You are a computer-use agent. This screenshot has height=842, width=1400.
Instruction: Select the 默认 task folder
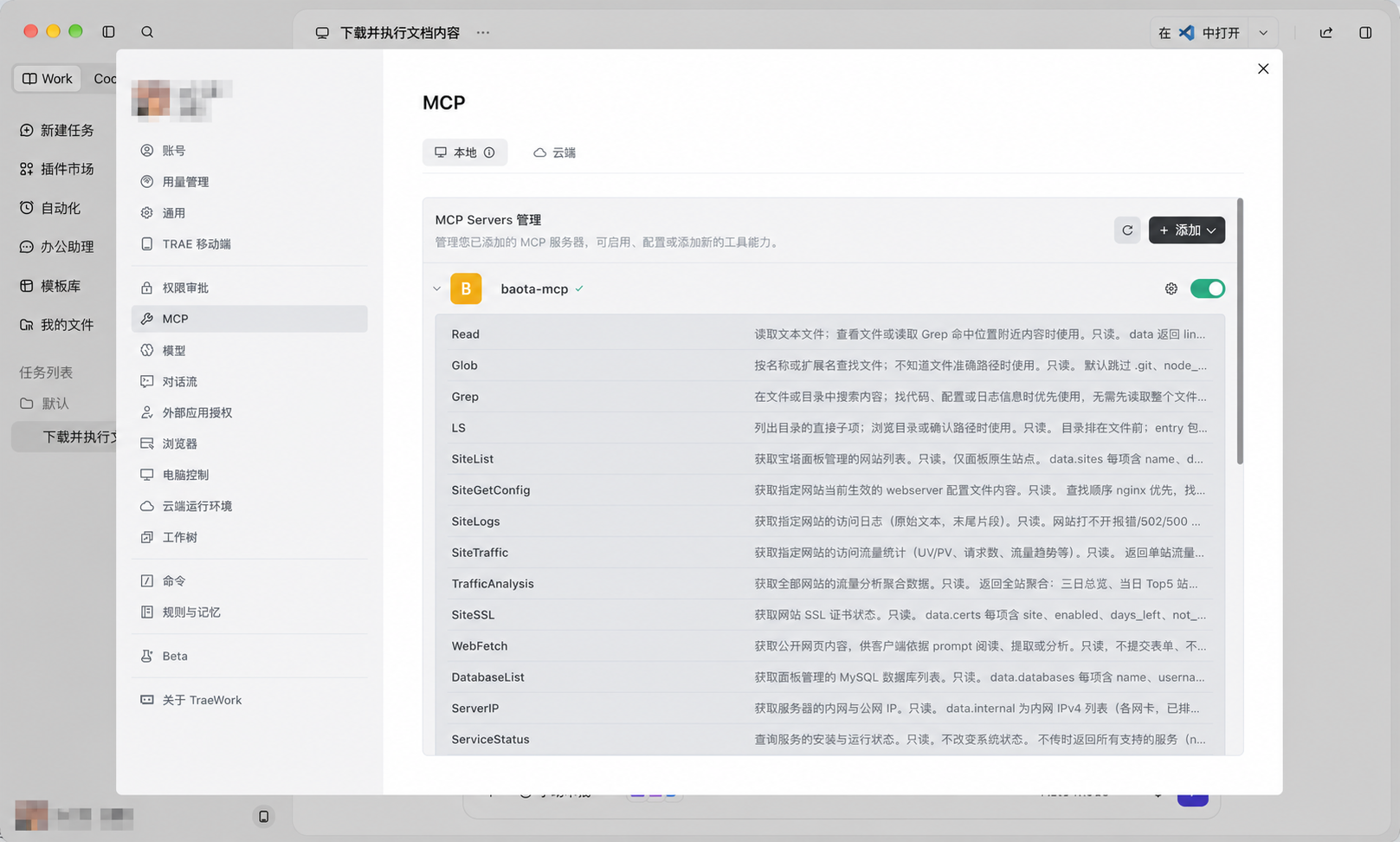coord(45,404)
